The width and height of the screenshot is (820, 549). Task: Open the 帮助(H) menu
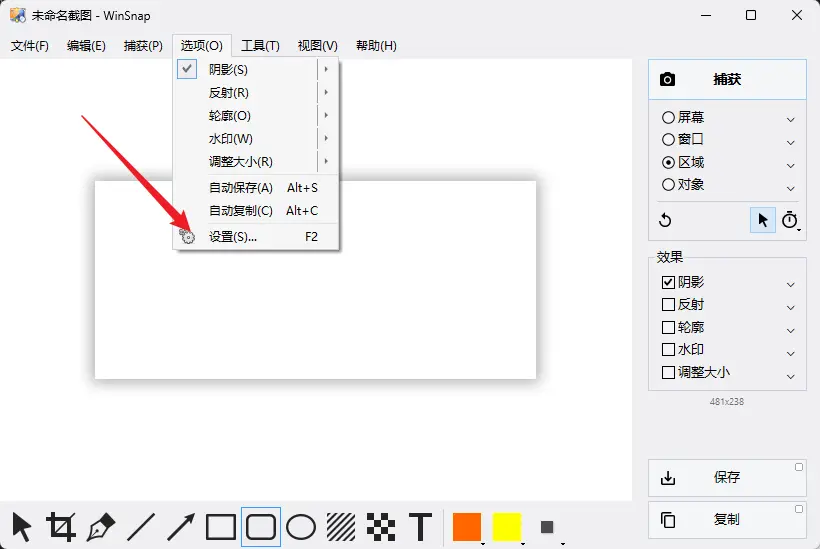pos(376,46)
